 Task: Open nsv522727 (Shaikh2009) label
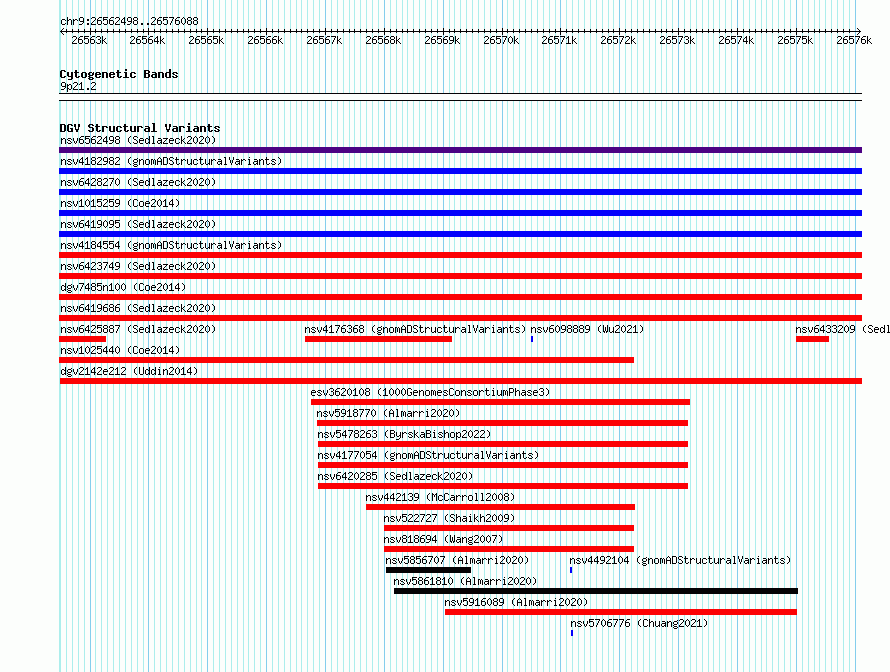(449, 518)
